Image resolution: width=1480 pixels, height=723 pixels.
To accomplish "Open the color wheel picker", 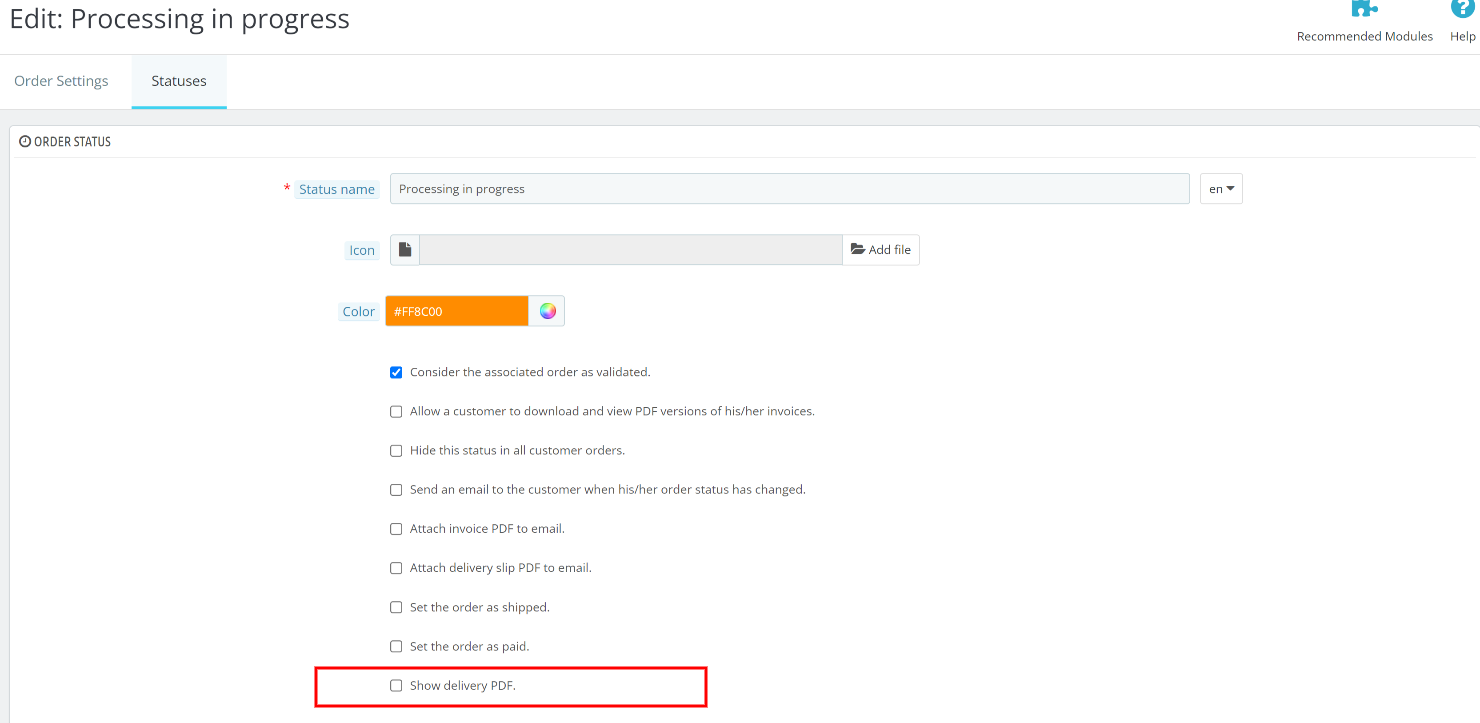I will (x=547, y=311).
